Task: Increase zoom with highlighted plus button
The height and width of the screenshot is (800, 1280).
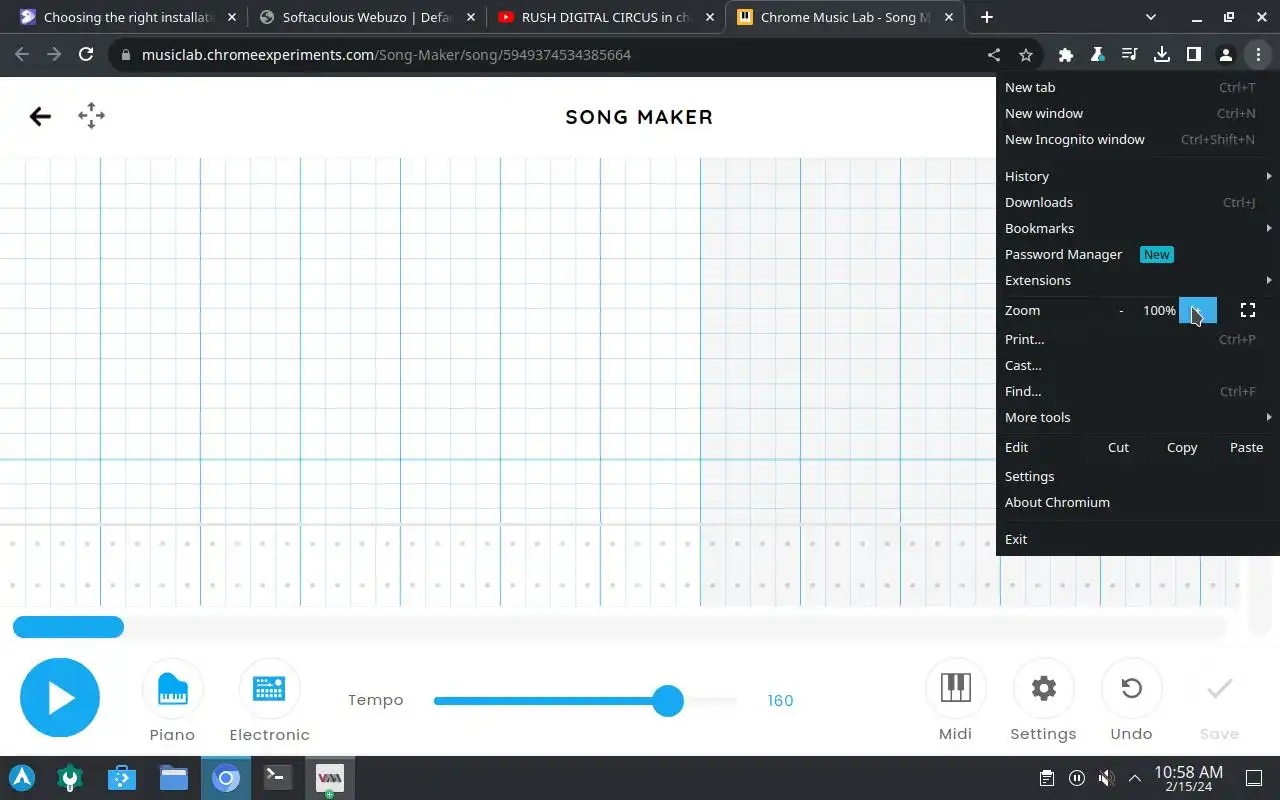Action: tap(1198, 311)
